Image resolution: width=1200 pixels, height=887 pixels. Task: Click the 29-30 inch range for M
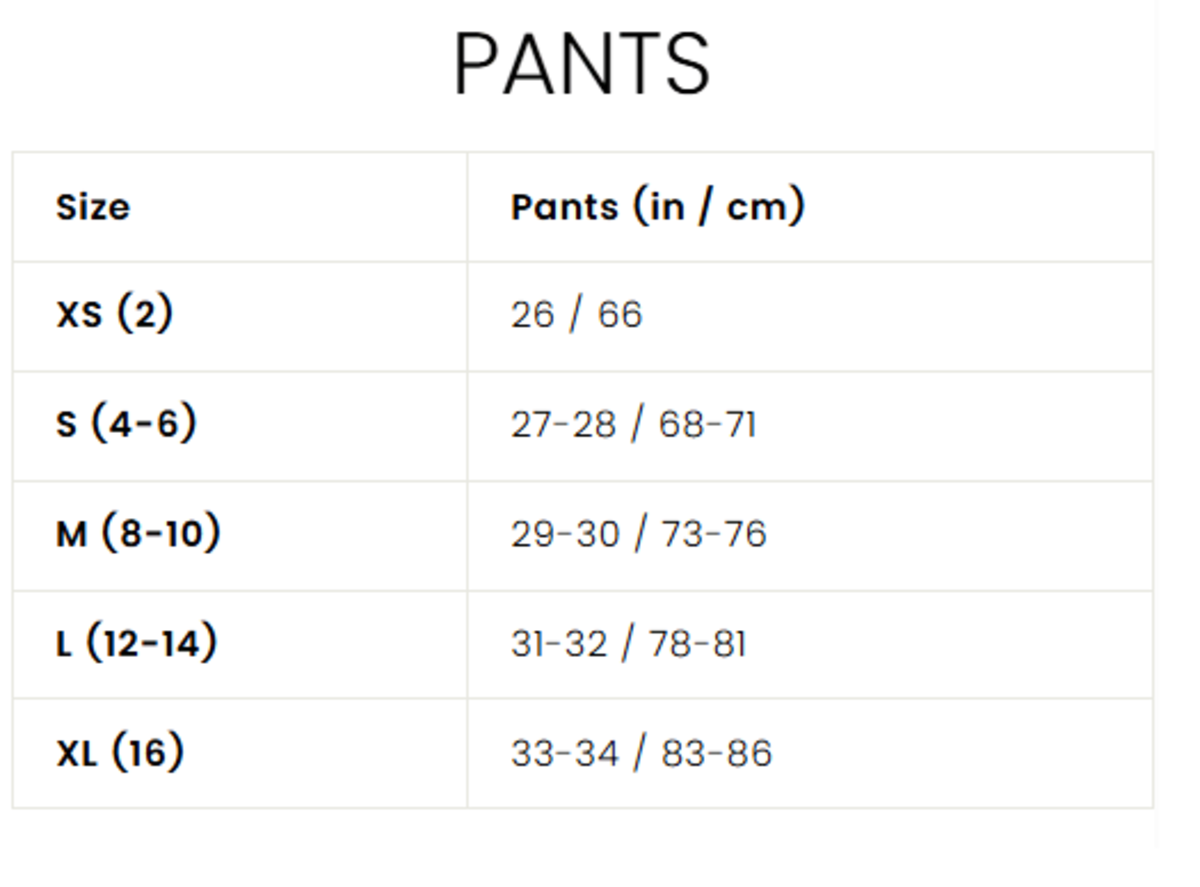pos(565,533)
